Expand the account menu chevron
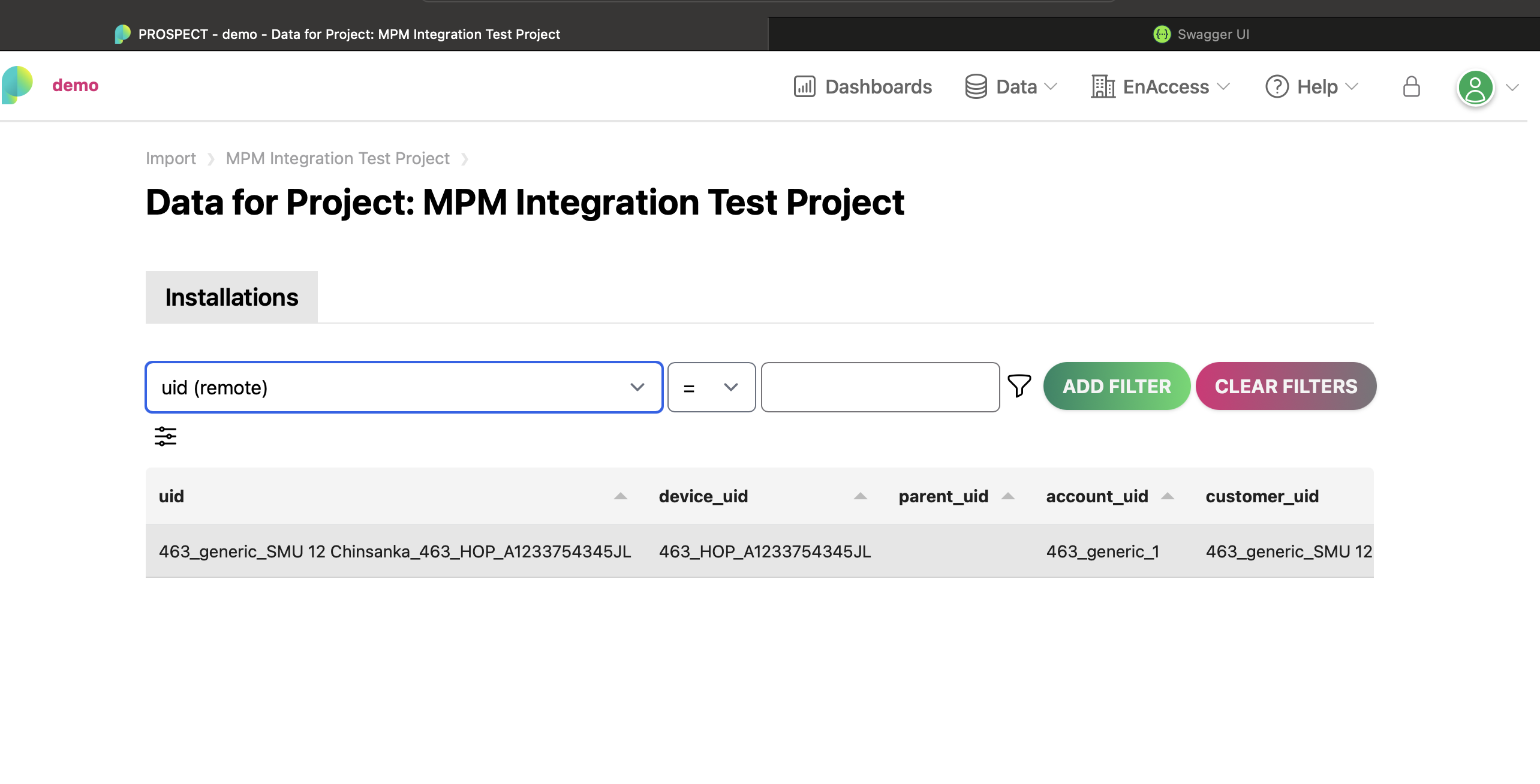 point(1510,87)
